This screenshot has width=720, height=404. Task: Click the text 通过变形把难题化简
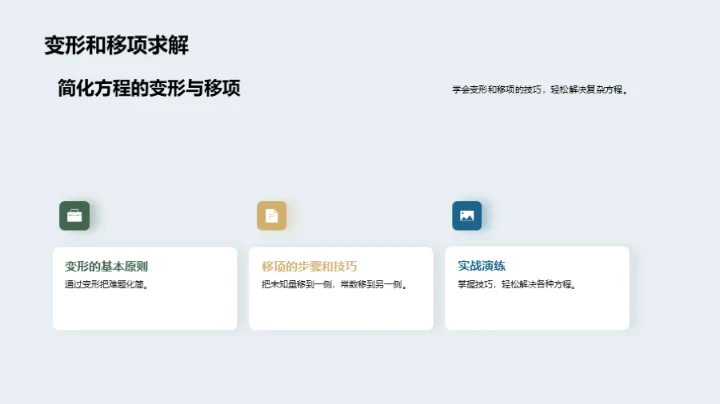pyautogui.click(x=107, y=285)
